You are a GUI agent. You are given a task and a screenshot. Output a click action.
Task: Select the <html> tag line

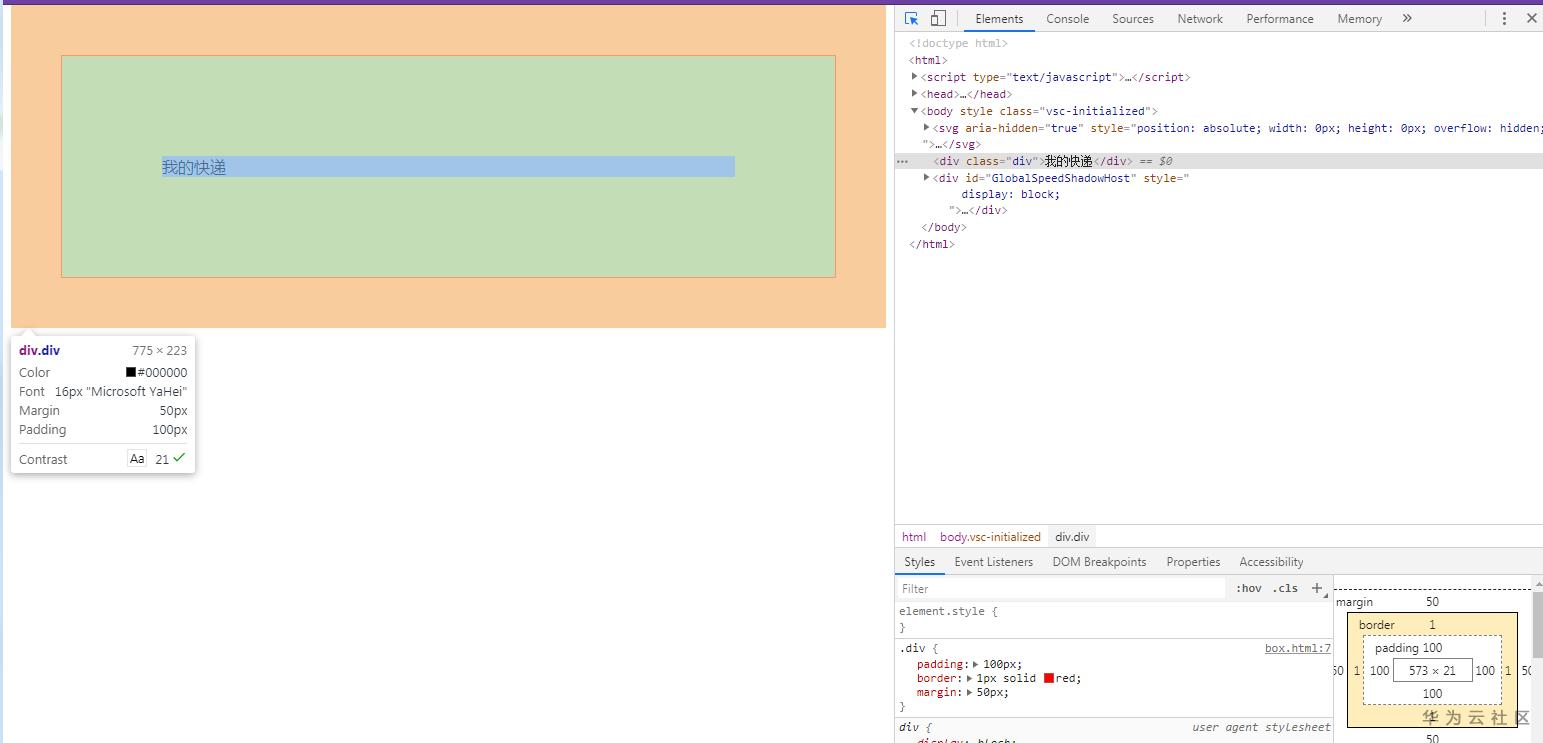click(928, 60)
